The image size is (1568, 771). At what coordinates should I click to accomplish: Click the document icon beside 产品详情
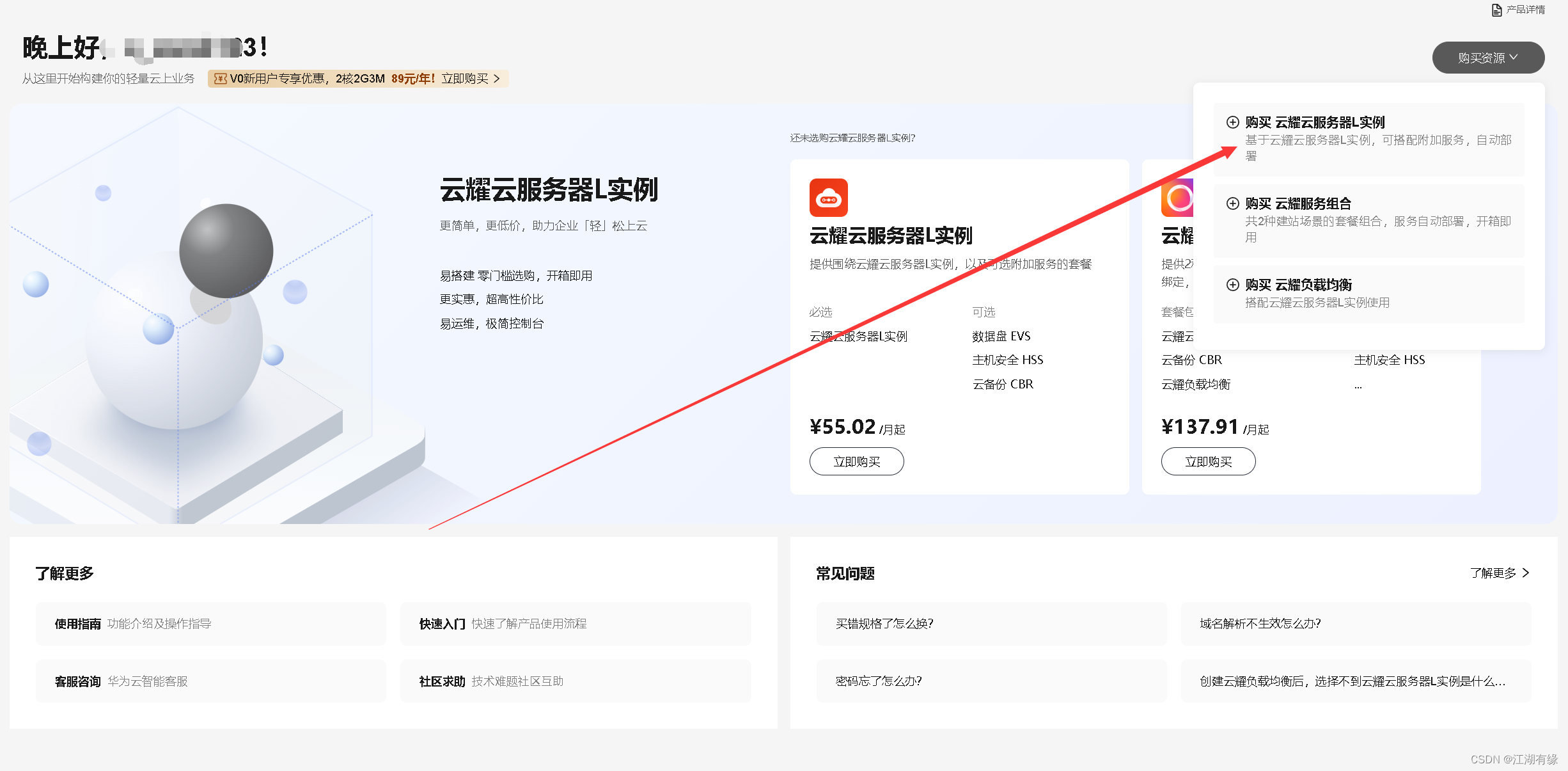[x=1496, y=10]
